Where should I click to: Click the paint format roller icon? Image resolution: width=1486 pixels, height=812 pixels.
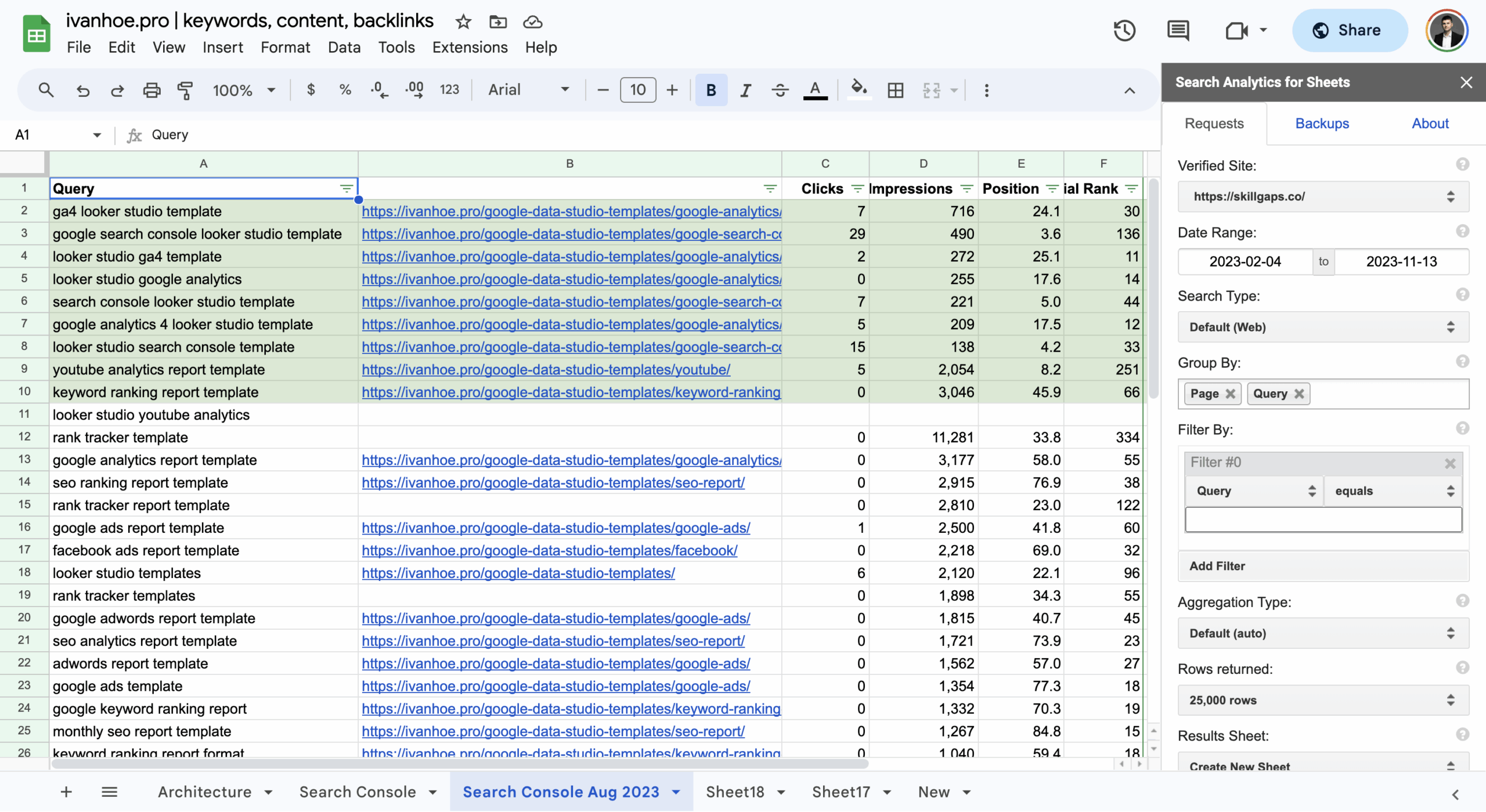pos(185,90)
